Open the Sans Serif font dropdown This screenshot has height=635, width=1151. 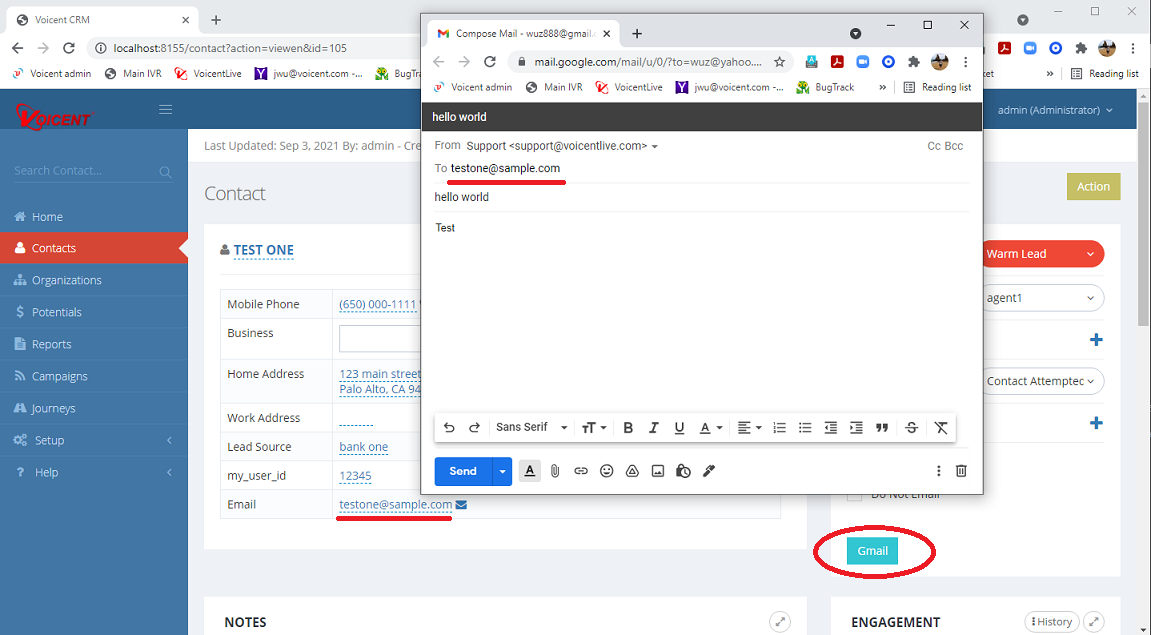pyautogui.click(x=525, y=427)
